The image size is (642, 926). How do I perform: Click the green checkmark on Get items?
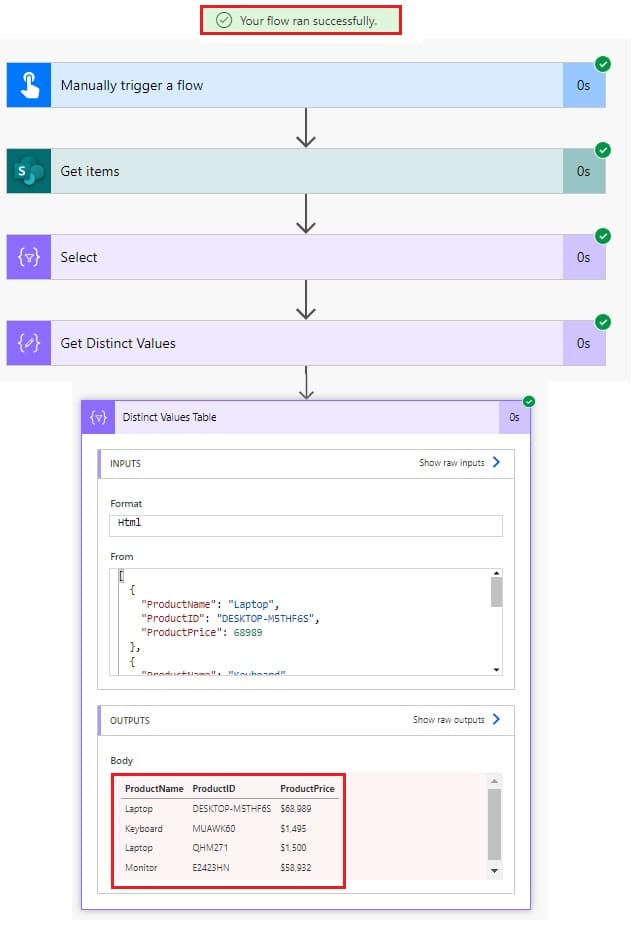602,150
